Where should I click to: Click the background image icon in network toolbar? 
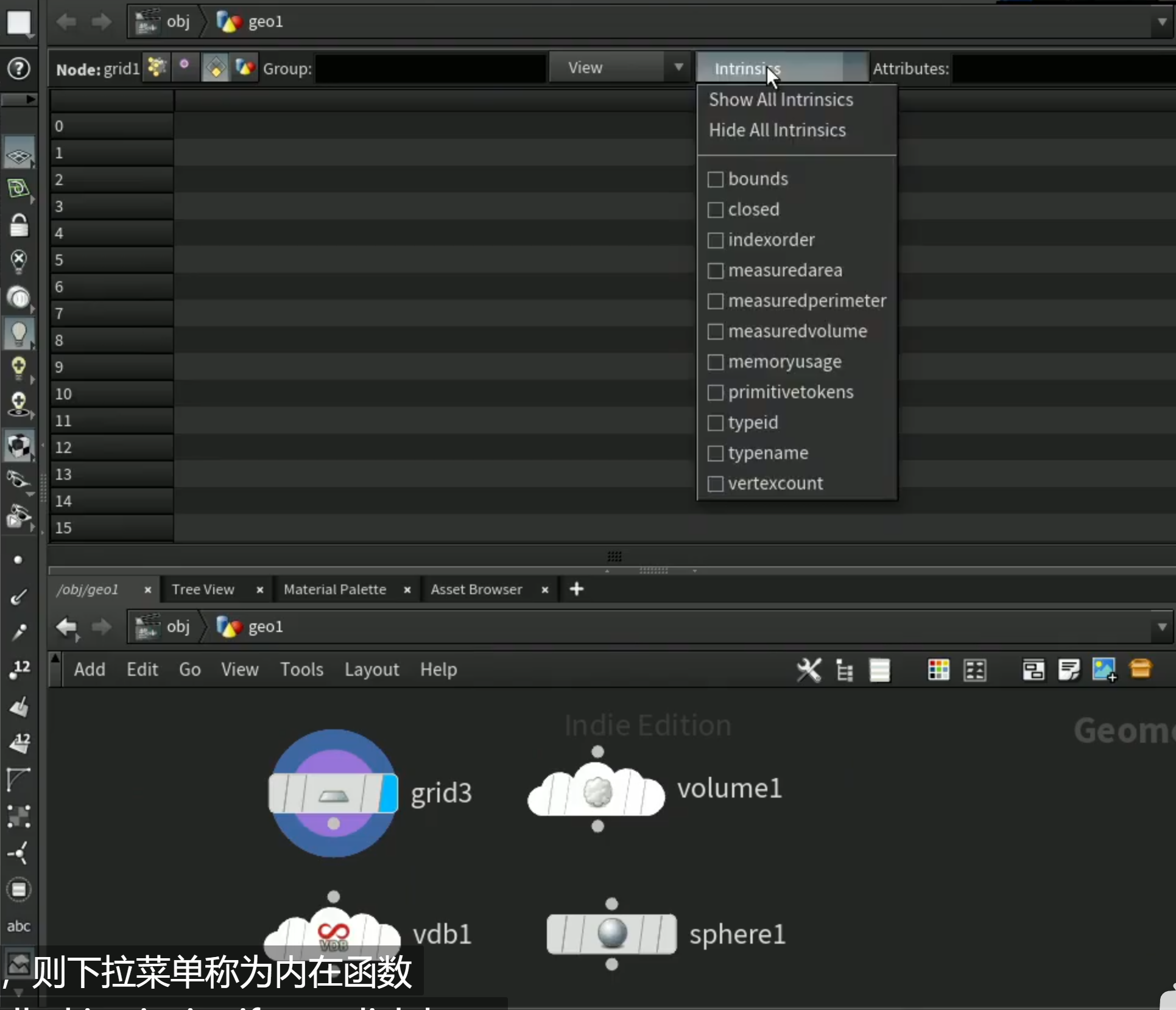point(1105,670)
